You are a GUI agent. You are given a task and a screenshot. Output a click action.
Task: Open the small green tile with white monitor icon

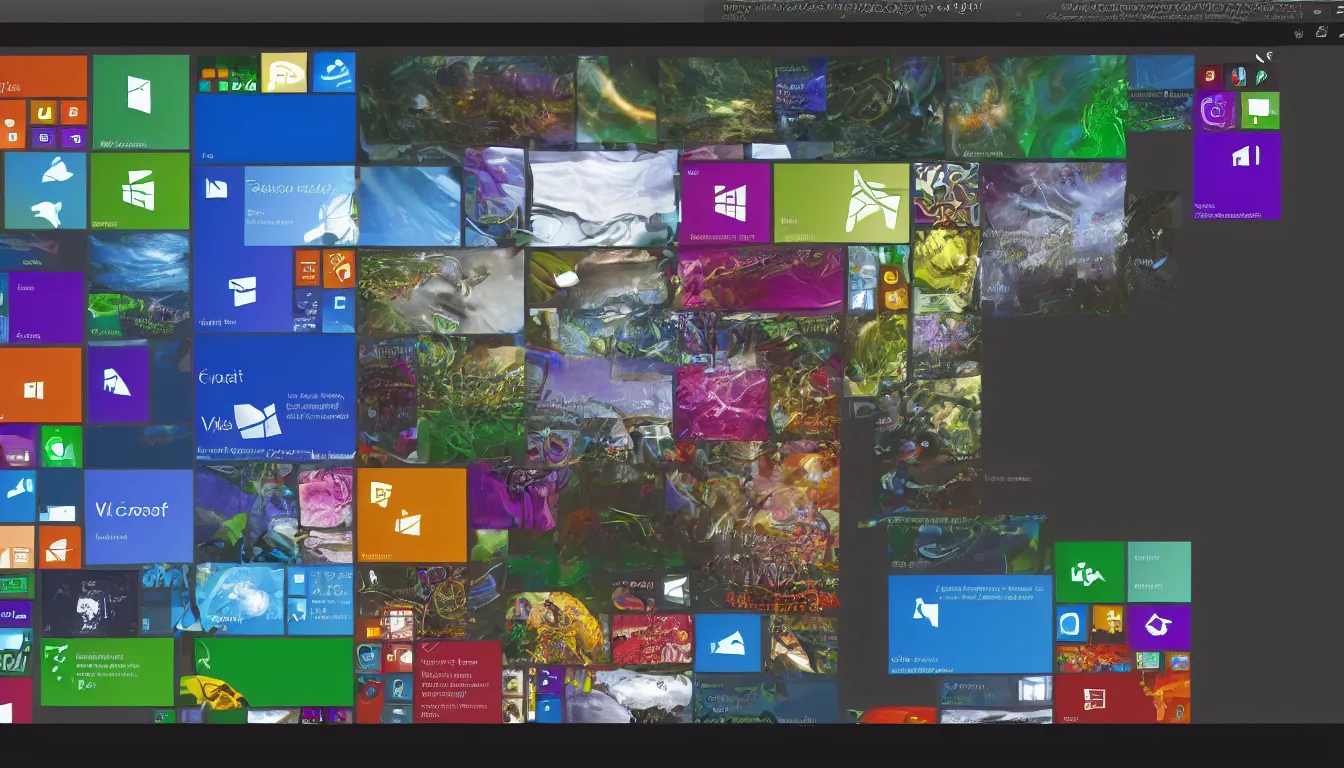pos(1260,110)
